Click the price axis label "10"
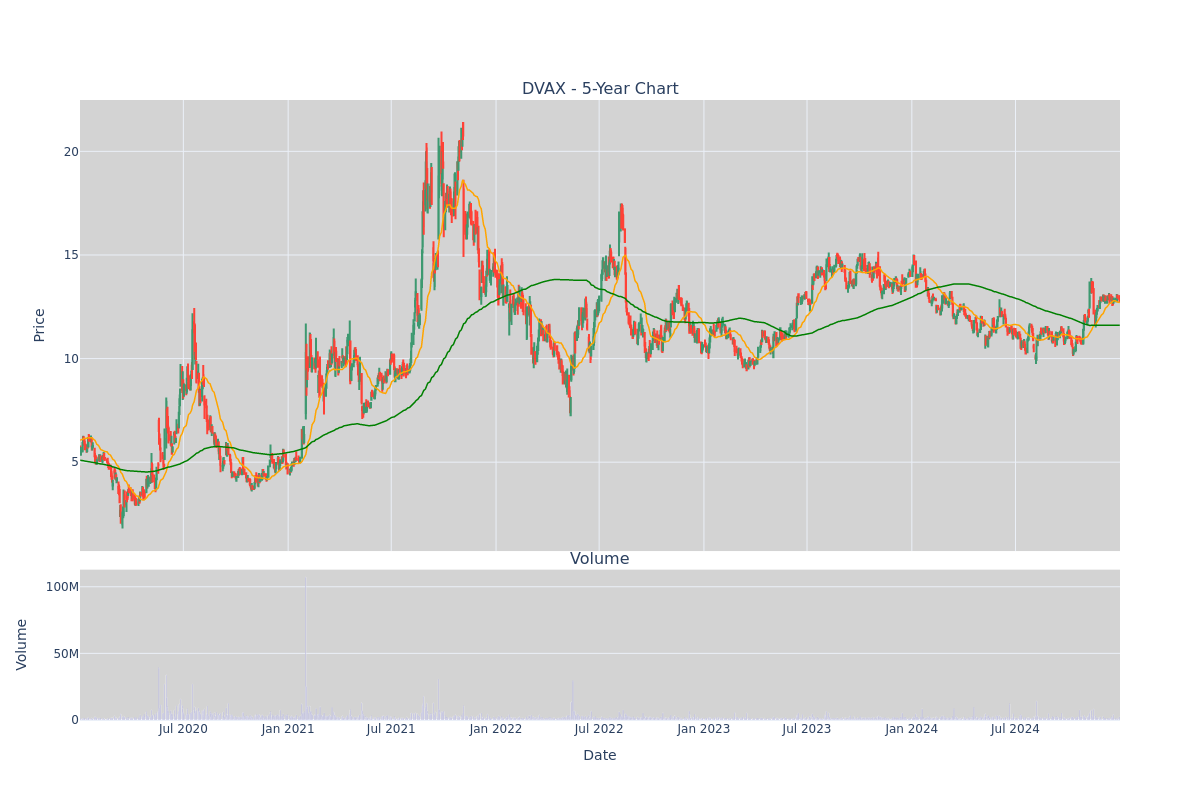The image size is (1200, 800). tap(71, 358)
